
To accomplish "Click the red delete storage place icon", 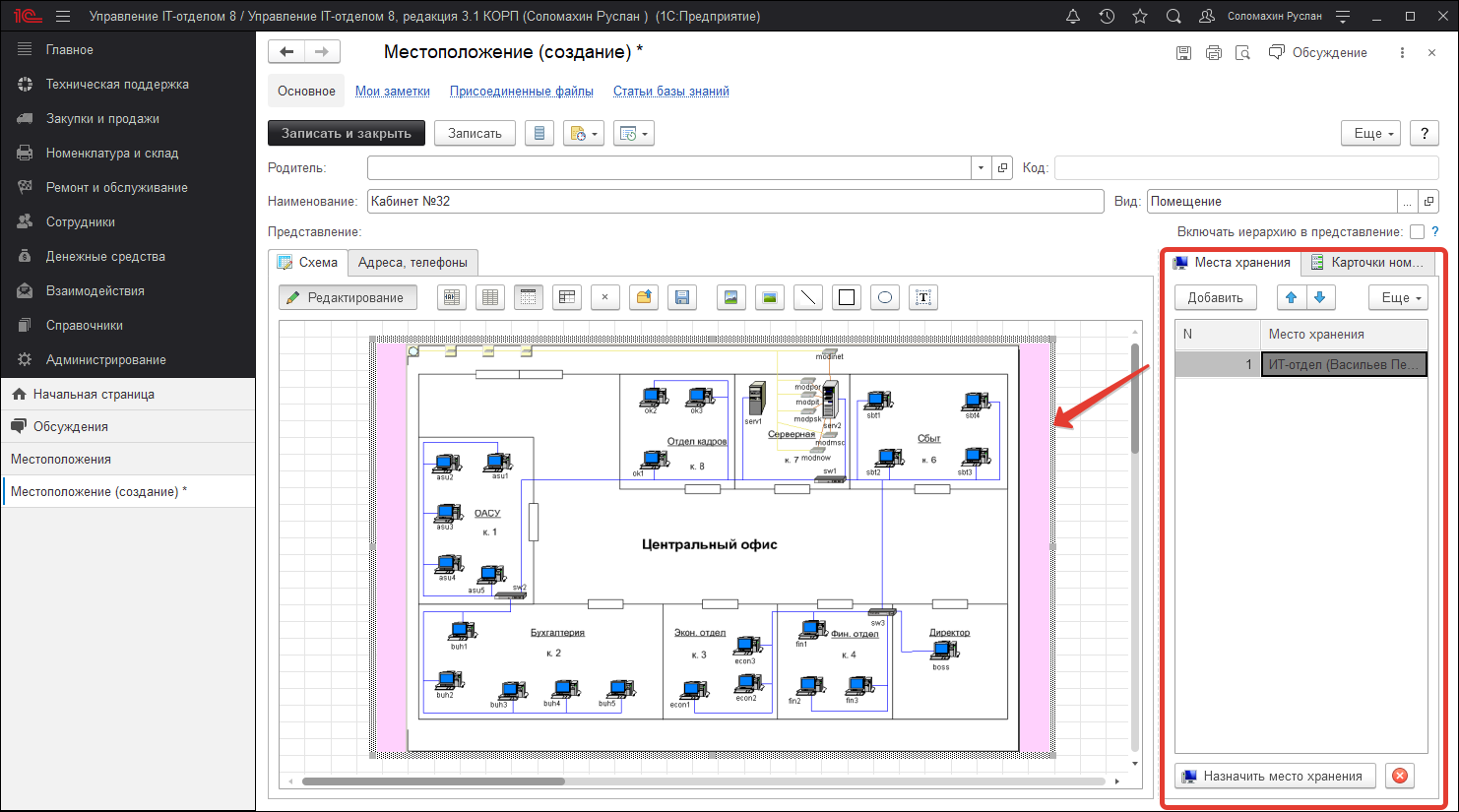I will tap(1399, 777).
